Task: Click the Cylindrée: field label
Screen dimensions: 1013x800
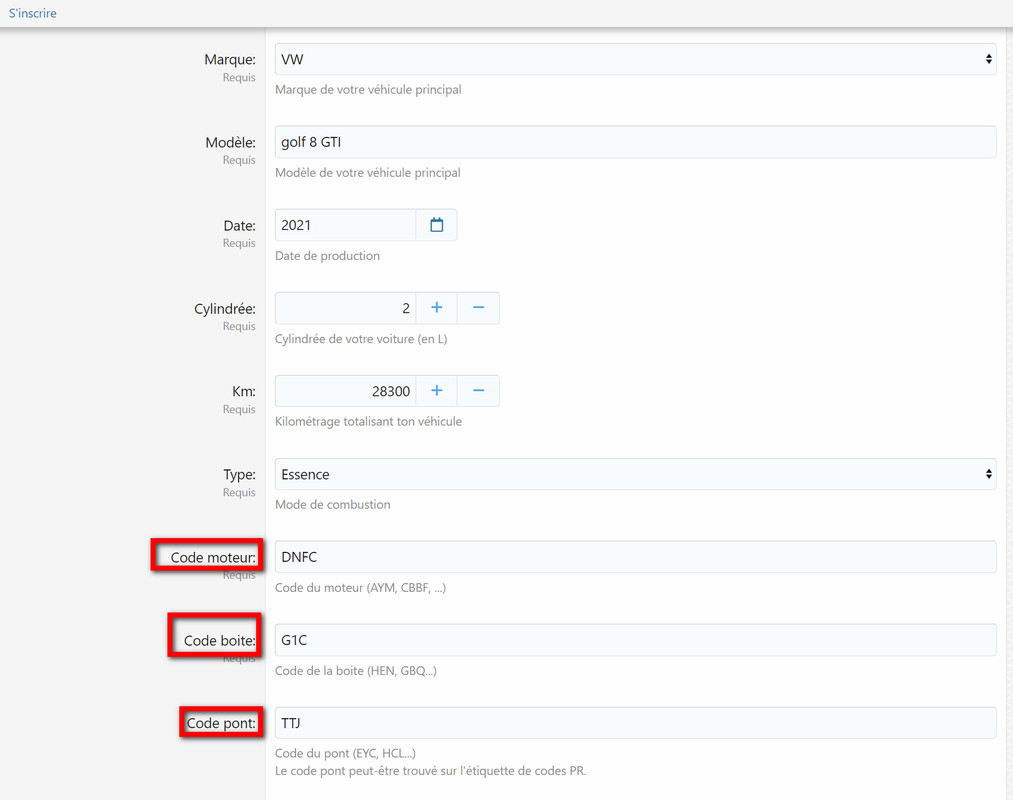Action: coord(225,309)
